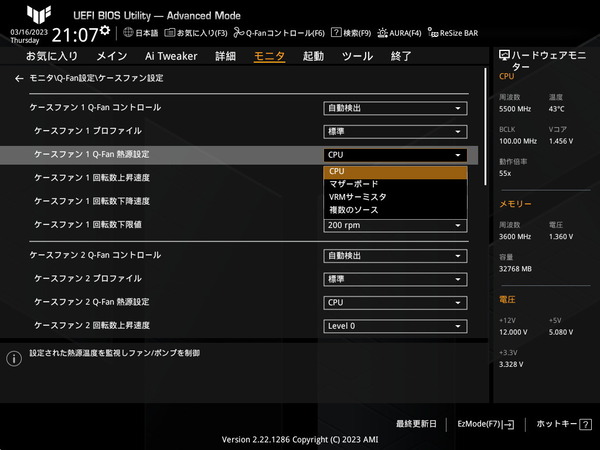
Task: Choose 複数のソース in the heat source list
Action: point(395,210)
